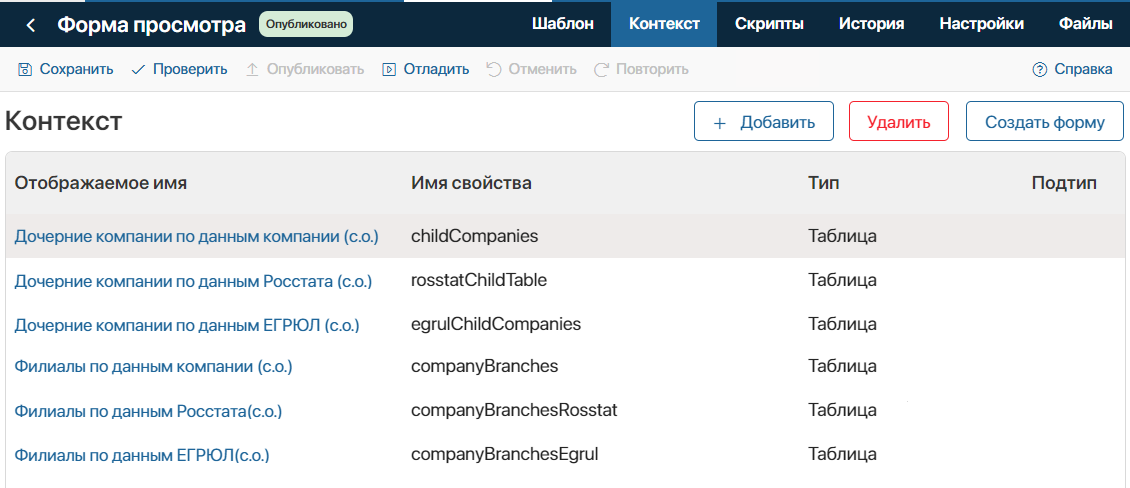Click the Повторить redo arrow icon
Screen dimensions: 1130x488
coord(601,70)
